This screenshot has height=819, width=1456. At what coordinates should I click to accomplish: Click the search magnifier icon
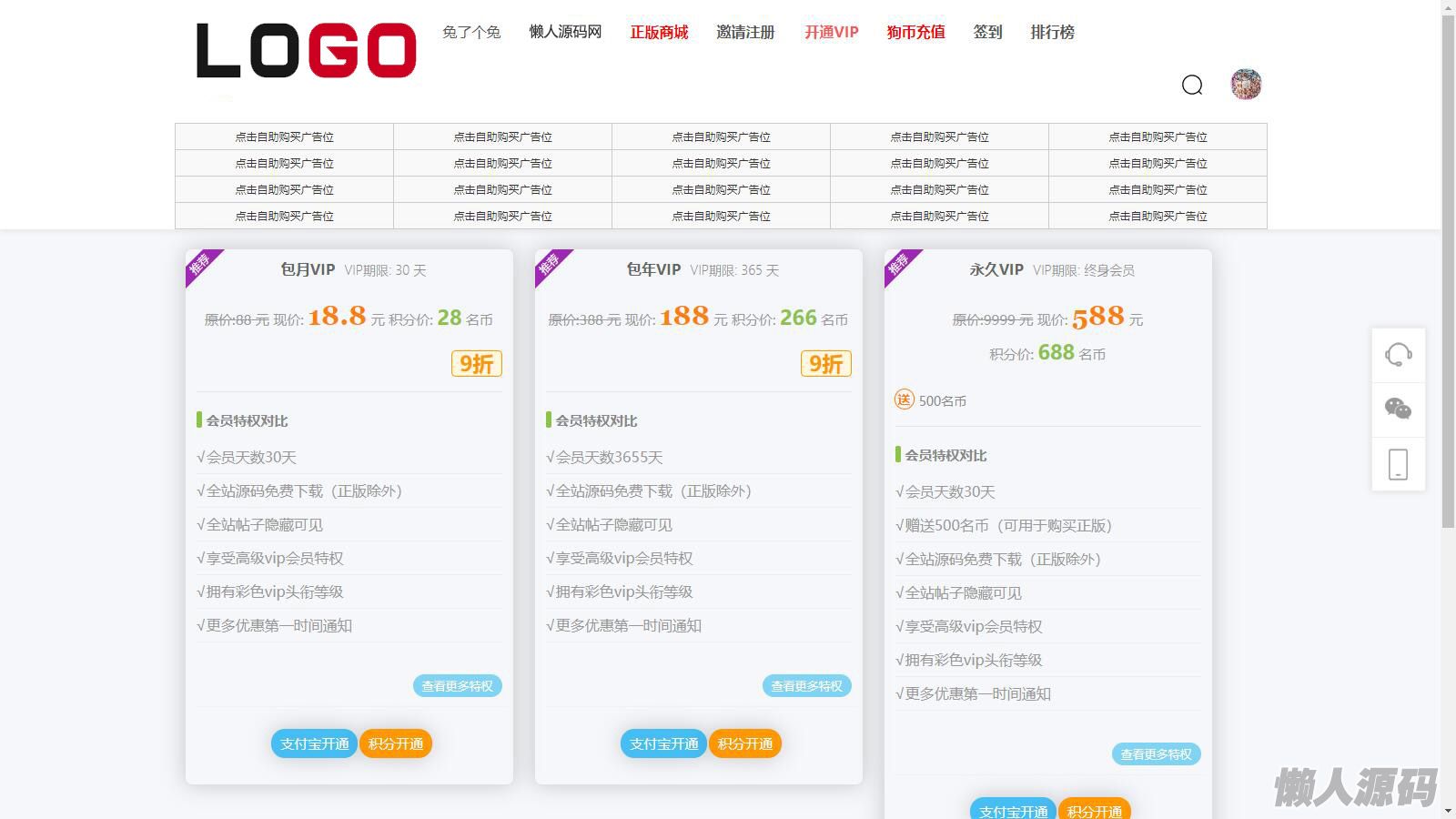[1192, 85]
